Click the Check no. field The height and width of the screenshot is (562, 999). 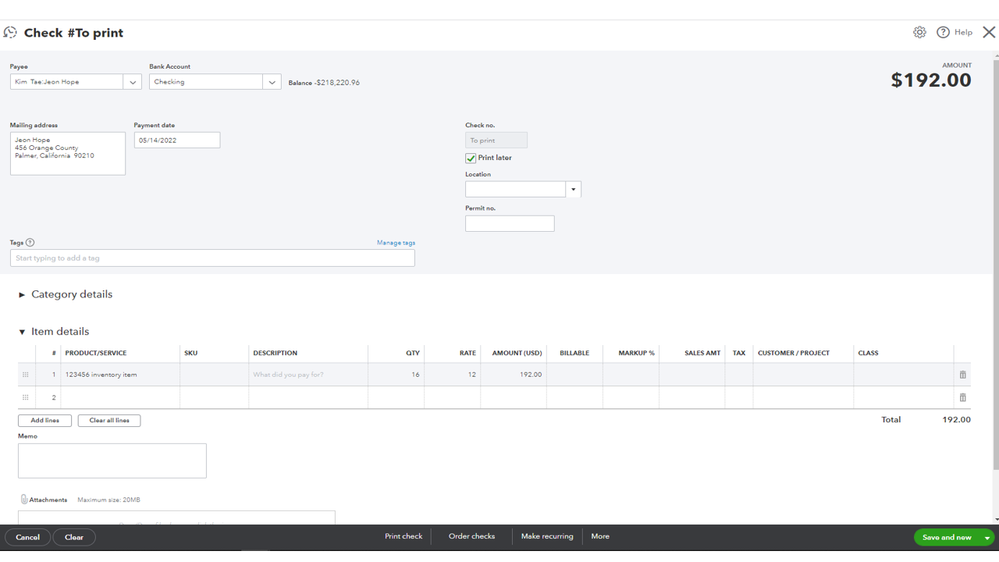pos(496,140)
